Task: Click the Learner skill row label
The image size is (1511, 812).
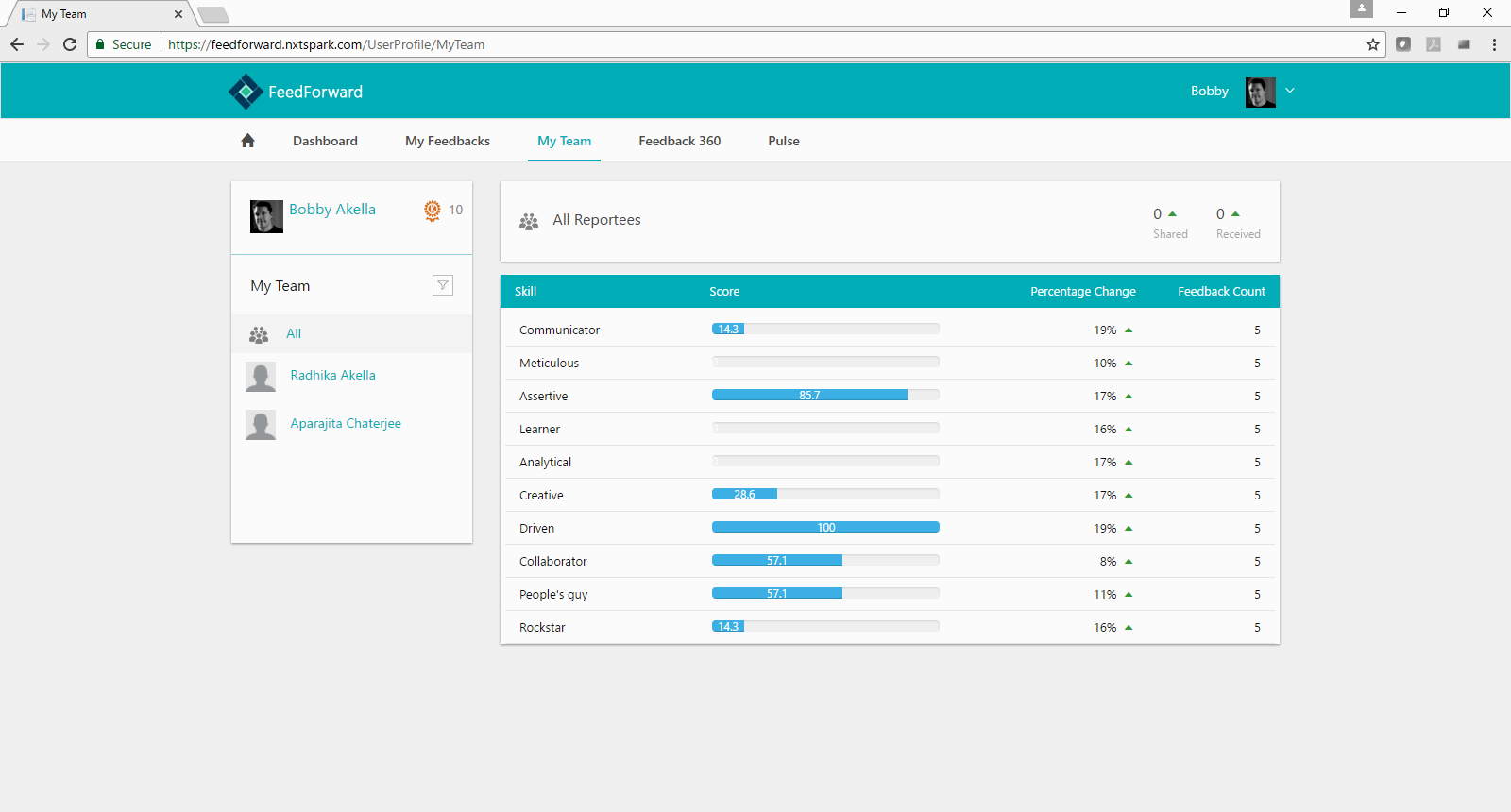Action: coord(539,430)
